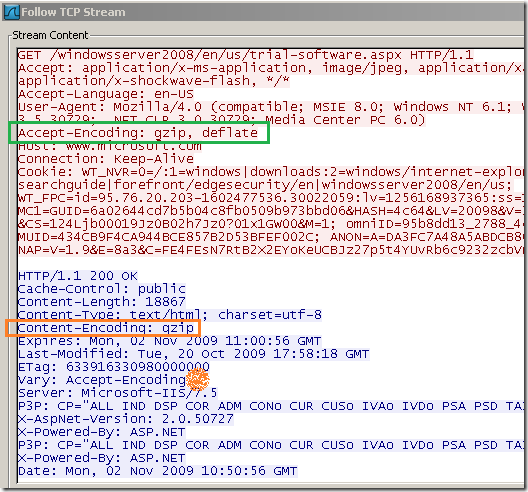Click the last 'X-Powered-By: ASP.NET' line
Image resolution: width=528 pixels, height=492 pixels.
pos(102,458)
